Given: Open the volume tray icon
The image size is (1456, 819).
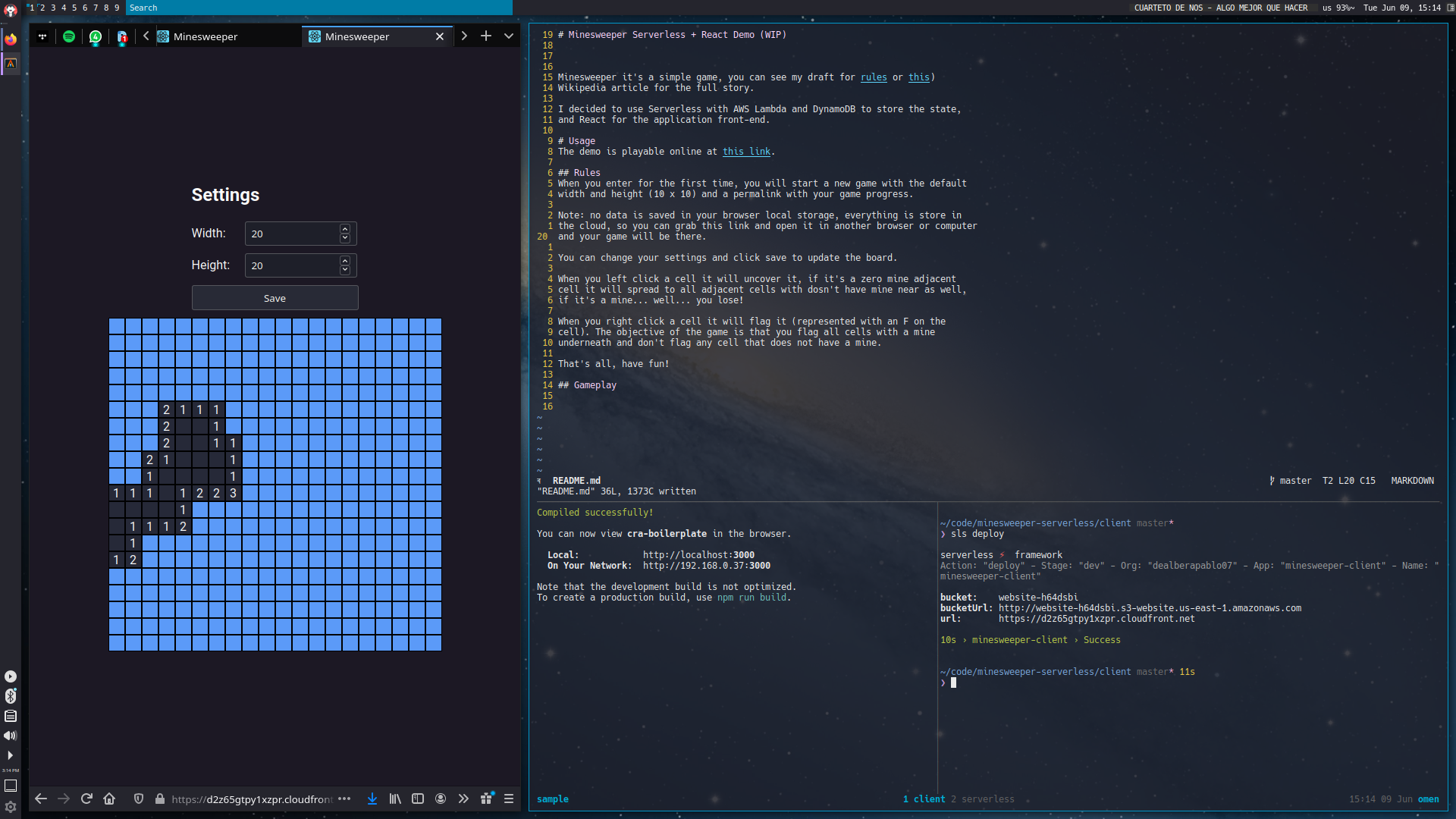Looking at the screenshot, I should point(11,736).
